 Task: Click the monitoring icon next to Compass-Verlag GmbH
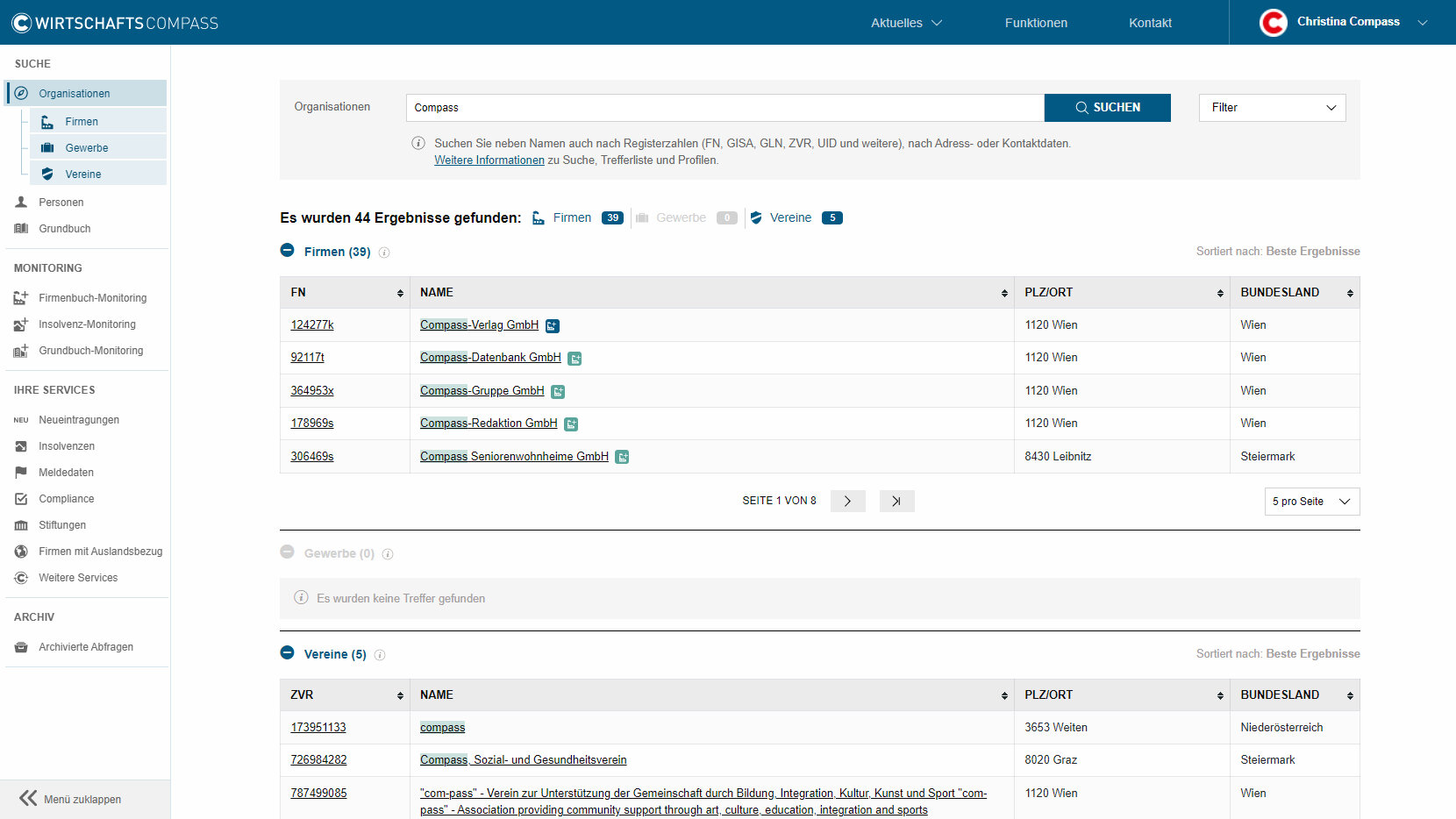click(553, 326)
